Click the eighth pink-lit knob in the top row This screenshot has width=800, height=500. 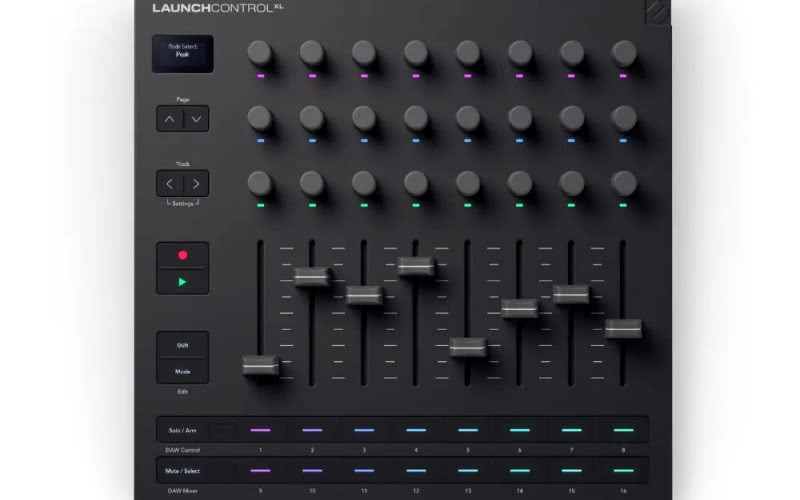click(623, 53)
